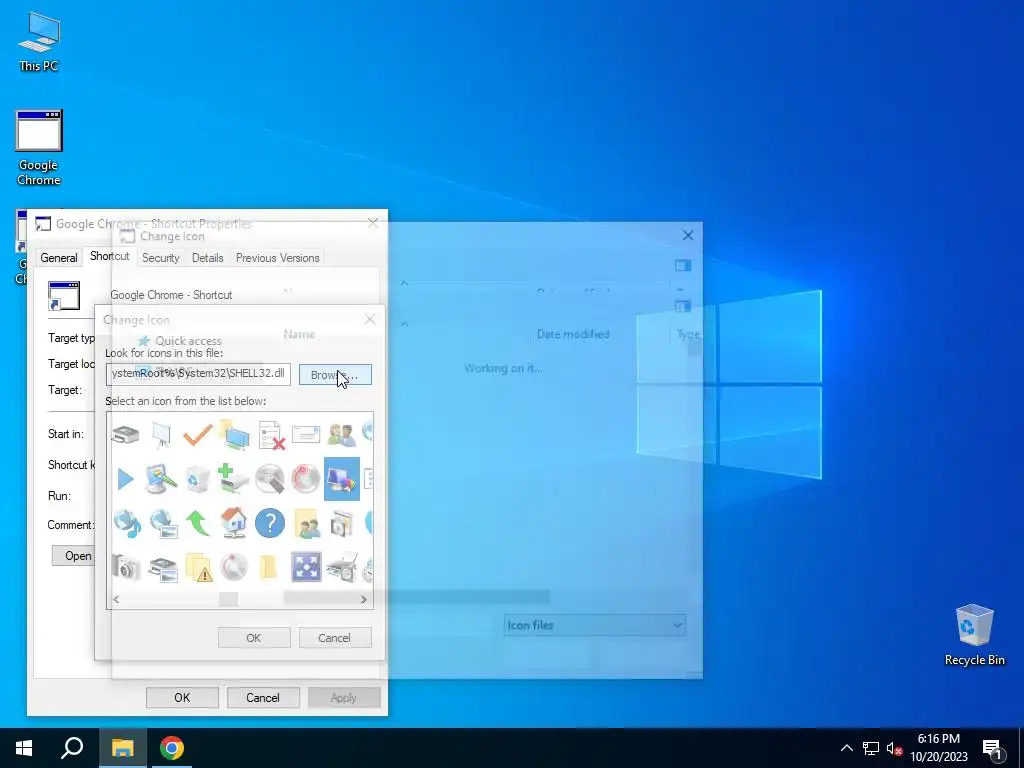
Task: Select the plain printer icon in icon list
Action: pos(125,434)
